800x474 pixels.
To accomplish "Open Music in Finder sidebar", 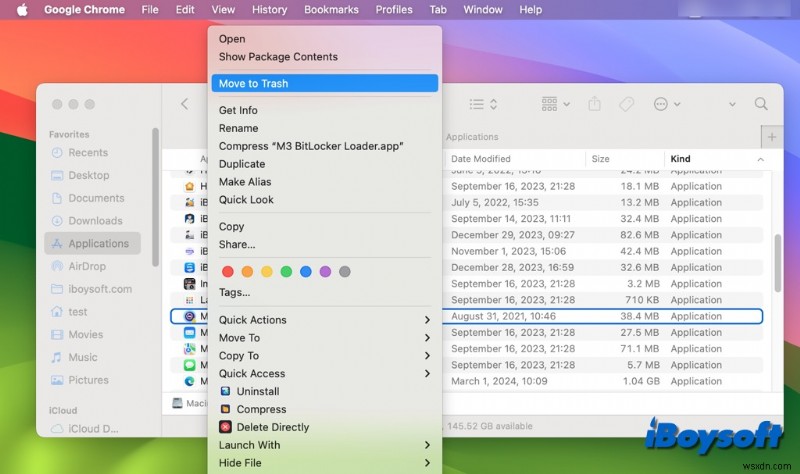I will coord(92,357).
